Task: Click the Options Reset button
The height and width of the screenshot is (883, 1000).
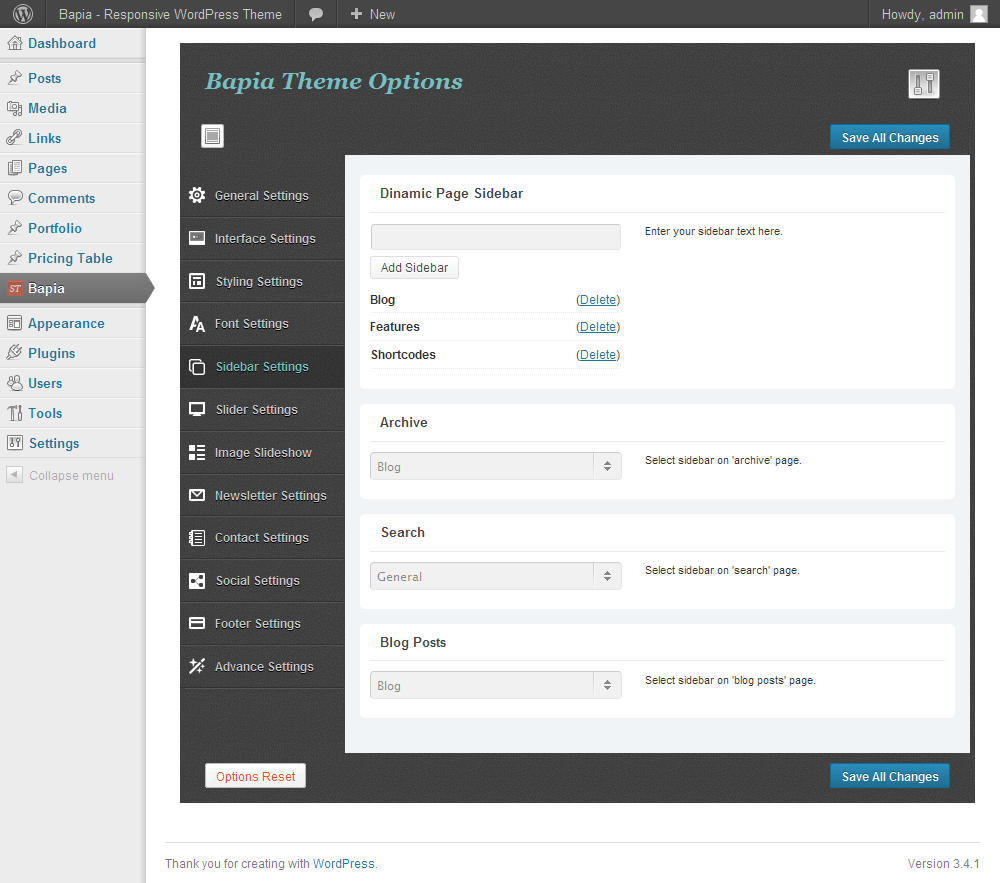Action: coord(256,777)
